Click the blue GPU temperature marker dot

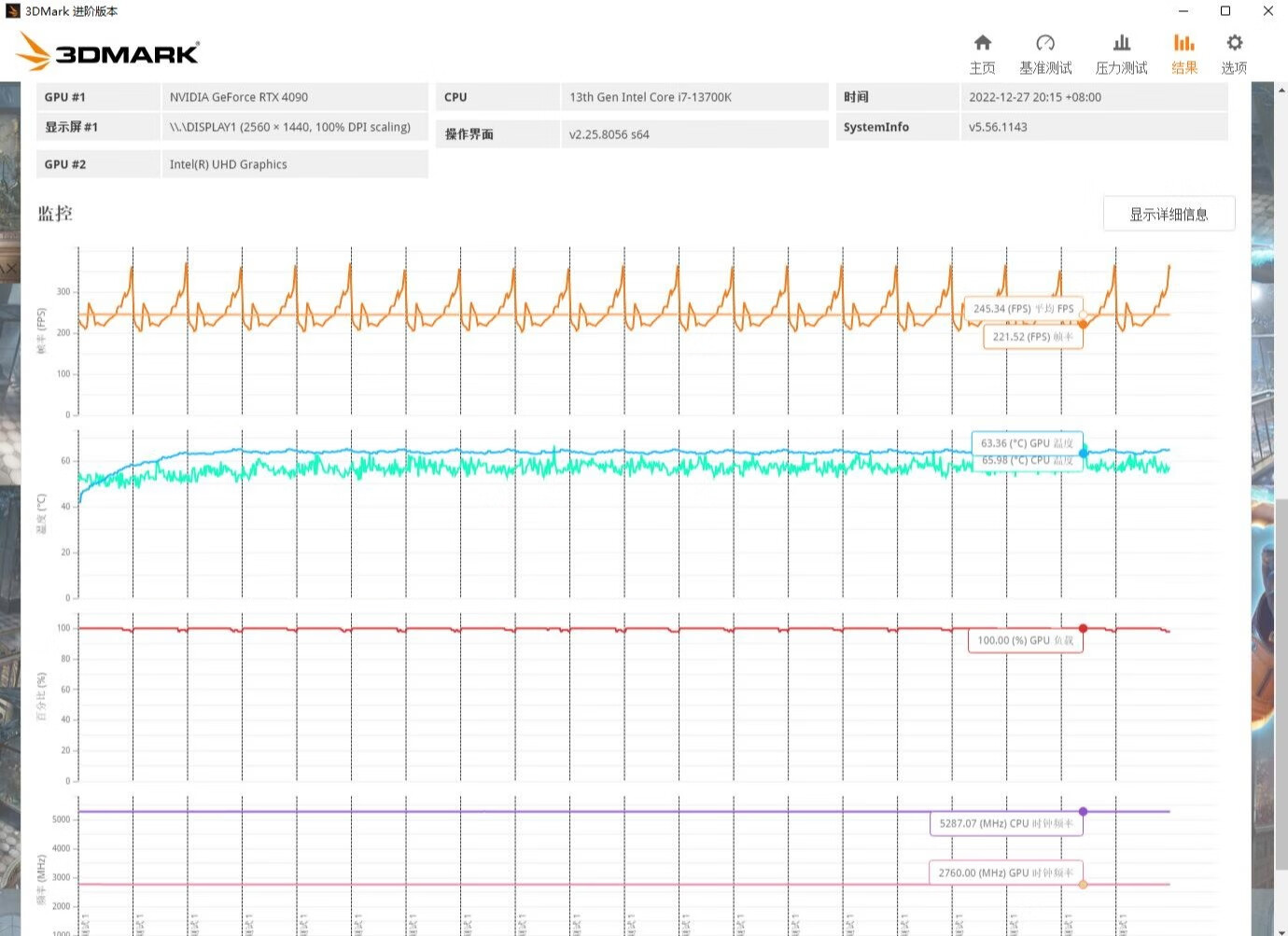point(1083,453)
